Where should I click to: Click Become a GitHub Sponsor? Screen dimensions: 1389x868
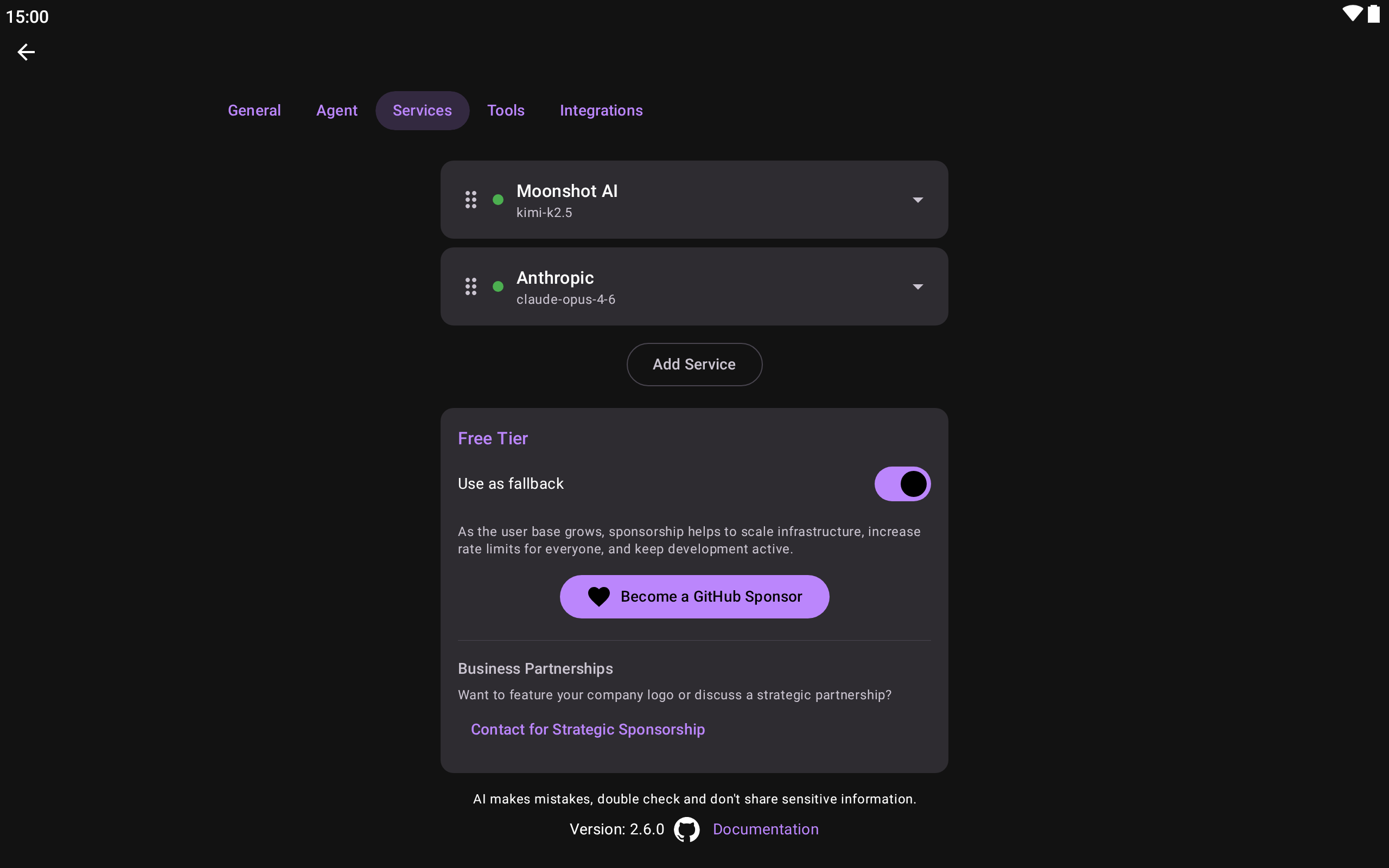pyautogui.click(x=694, y=596)
